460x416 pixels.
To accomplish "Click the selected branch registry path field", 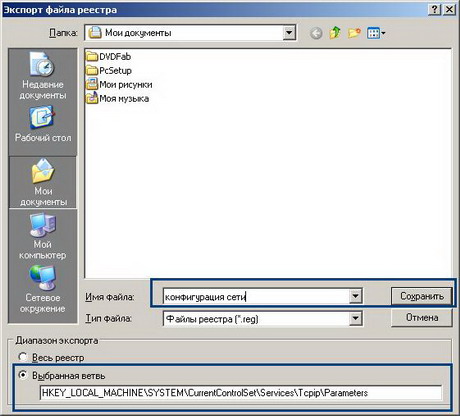I will [x=241, y=393].
